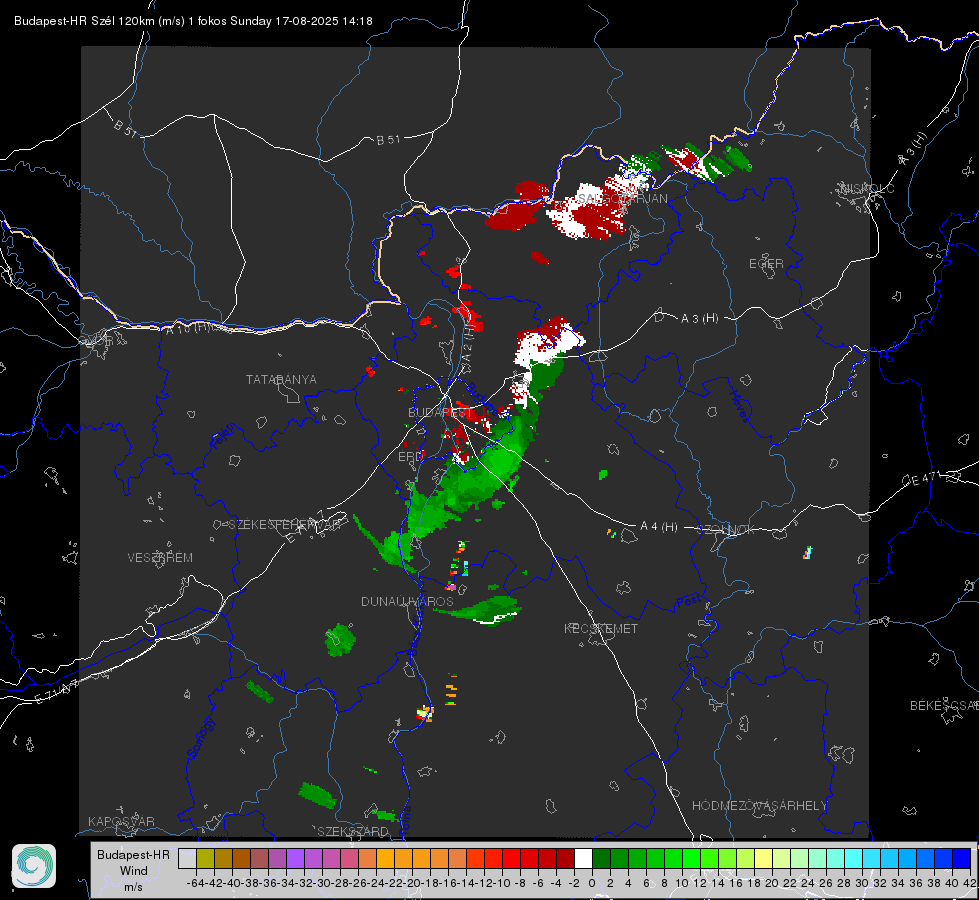Viewport: 979px width, 900px height.
Task: Click the HODMEZOVASARHELY city label
Action: tap(759, 806)
